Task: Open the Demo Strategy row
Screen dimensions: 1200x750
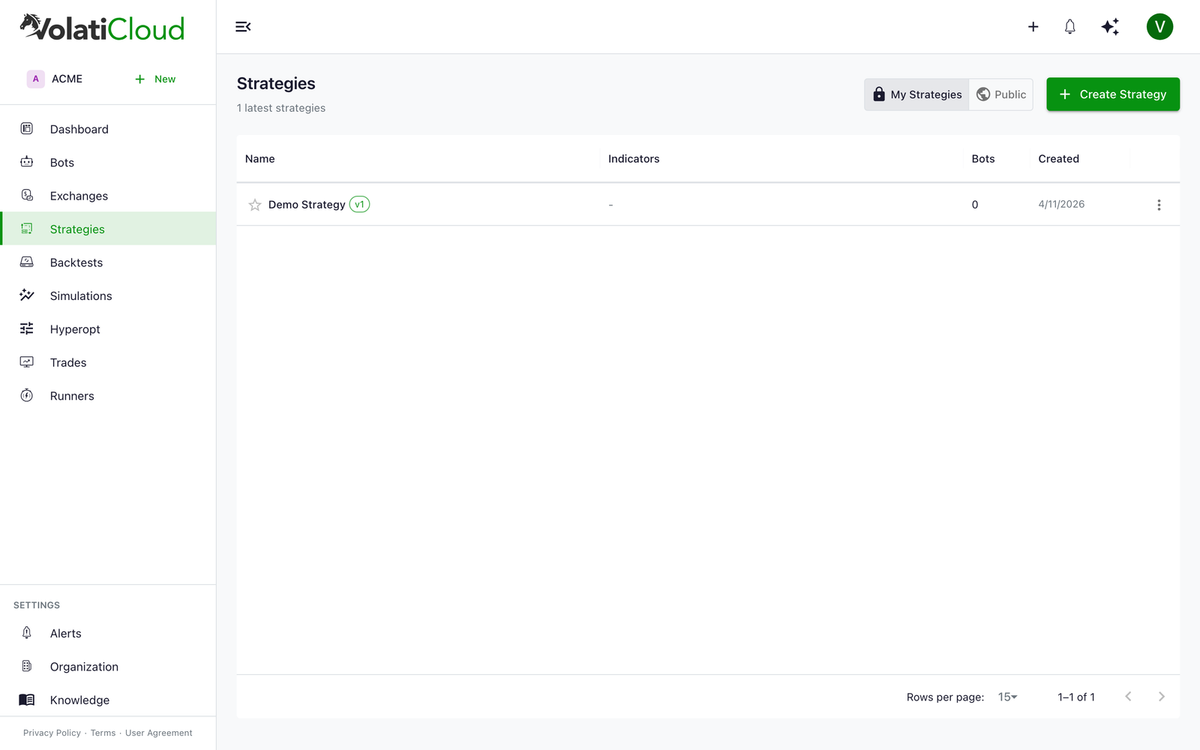Action: (708, 204)
